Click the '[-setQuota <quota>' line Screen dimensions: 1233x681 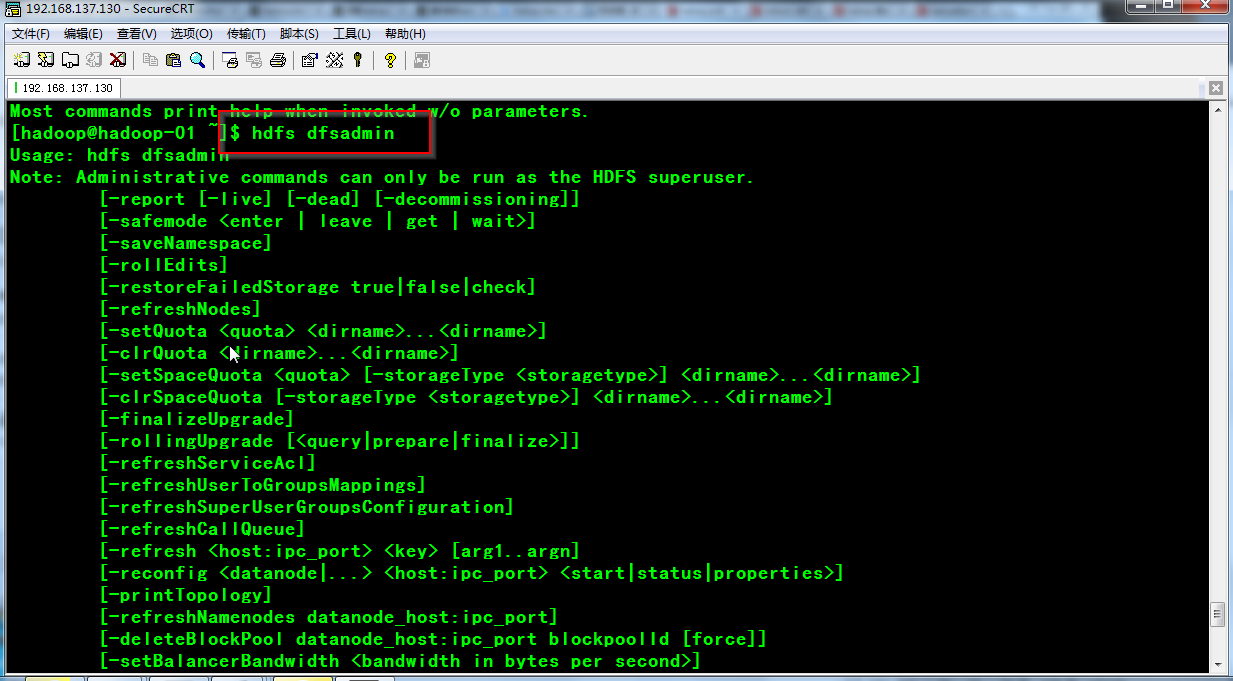(323, 331)
